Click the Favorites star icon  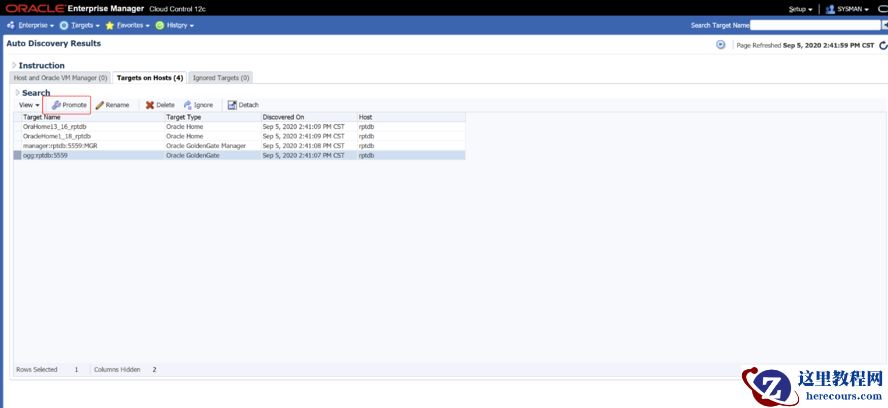pyautogui.click(x=110, y=26)
